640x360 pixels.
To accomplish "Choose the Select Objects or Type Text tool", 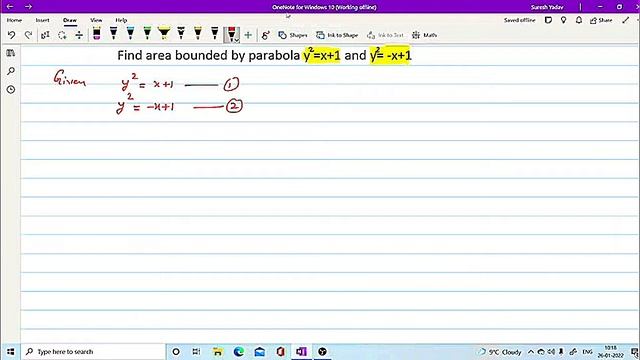I will [x=45, y=35].
